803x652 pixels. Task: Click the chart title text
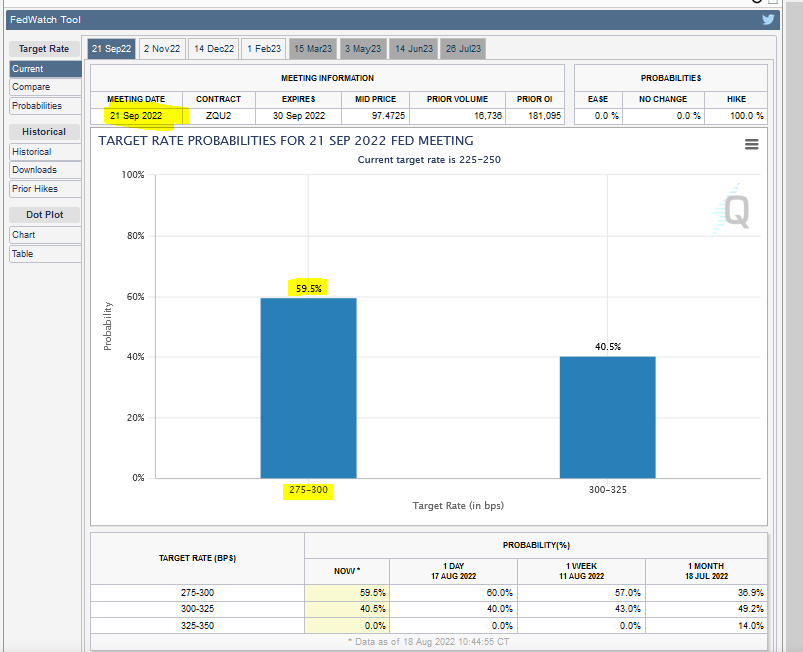tap(286, 141)
